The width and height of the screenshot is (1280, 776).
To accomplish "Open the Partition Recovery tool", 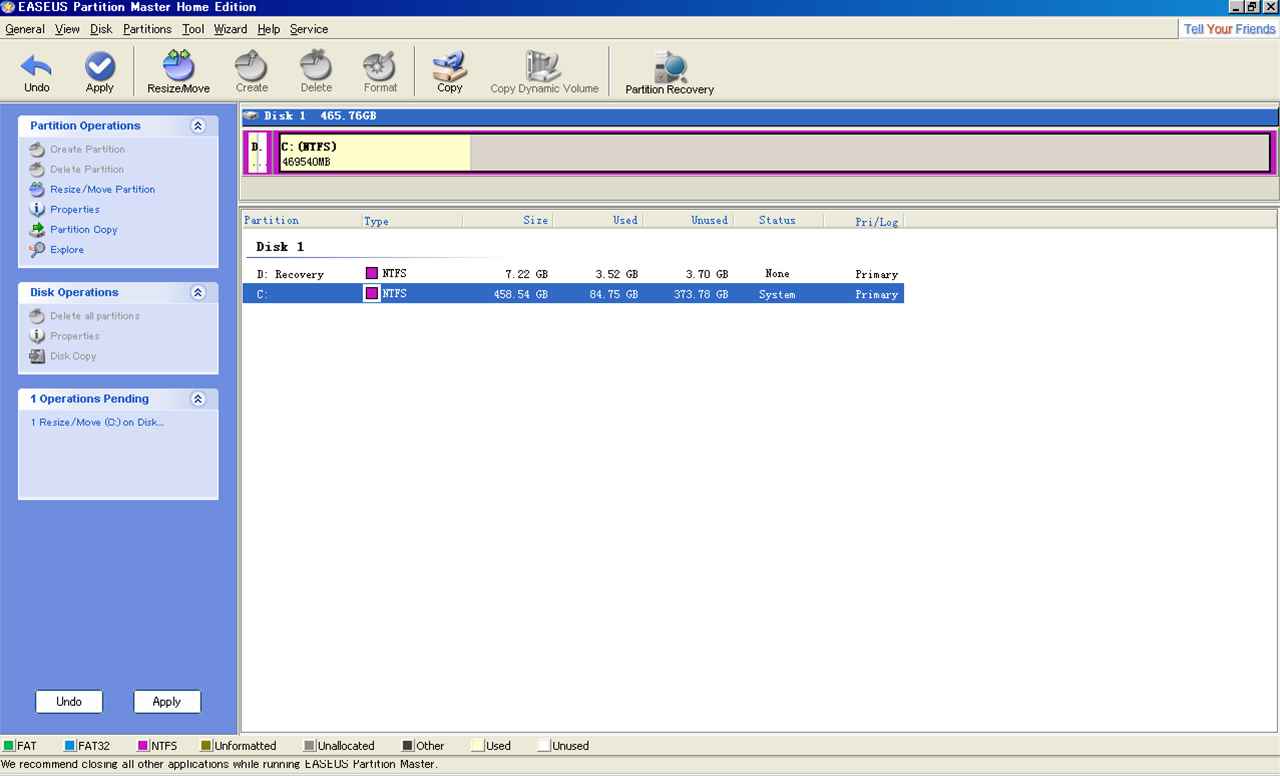I will (x=670, y=66).
